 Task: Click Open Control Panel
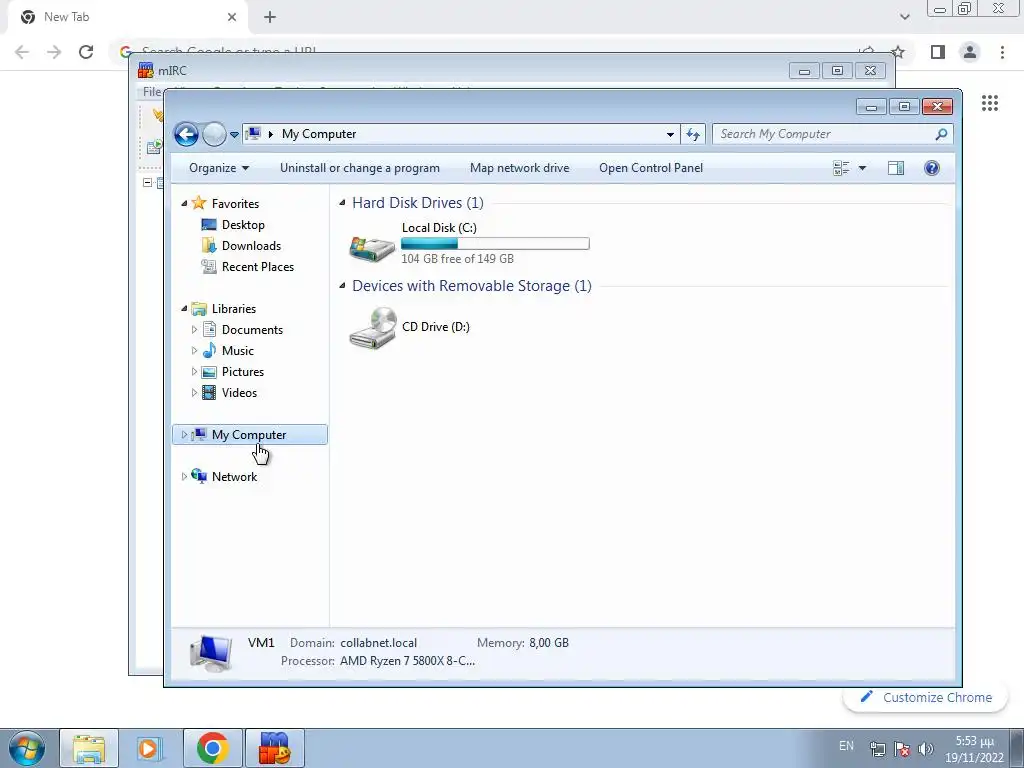coord(651,168)
